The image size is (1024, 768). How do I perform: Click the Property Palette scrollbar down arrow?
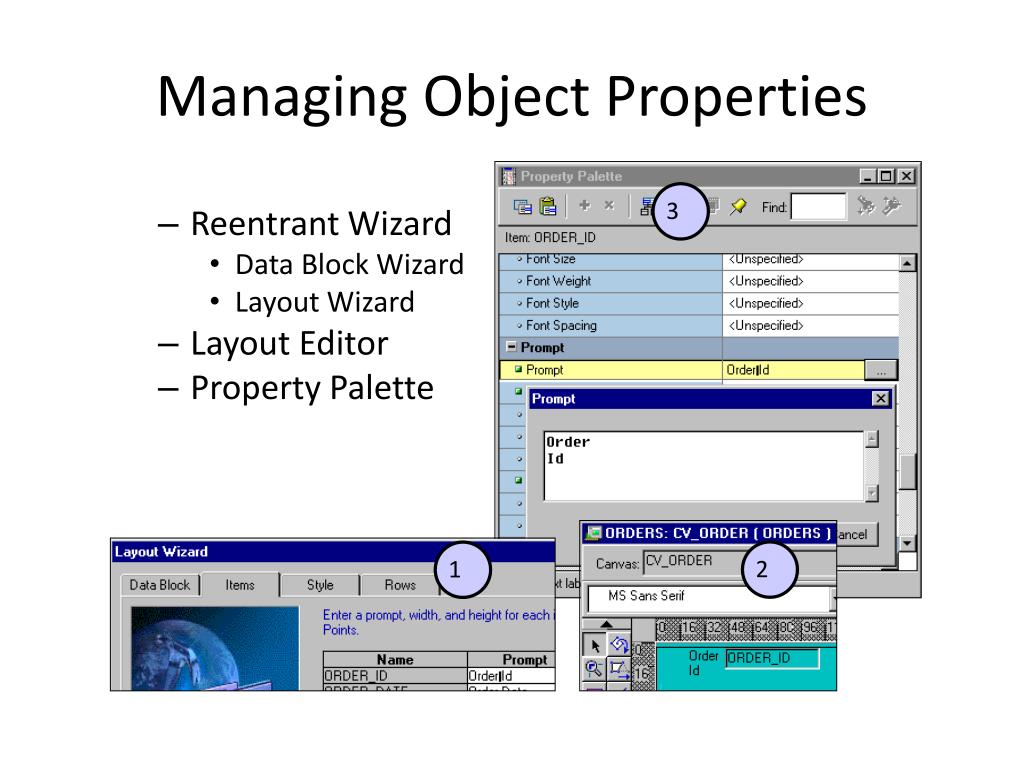coord(907,543)
